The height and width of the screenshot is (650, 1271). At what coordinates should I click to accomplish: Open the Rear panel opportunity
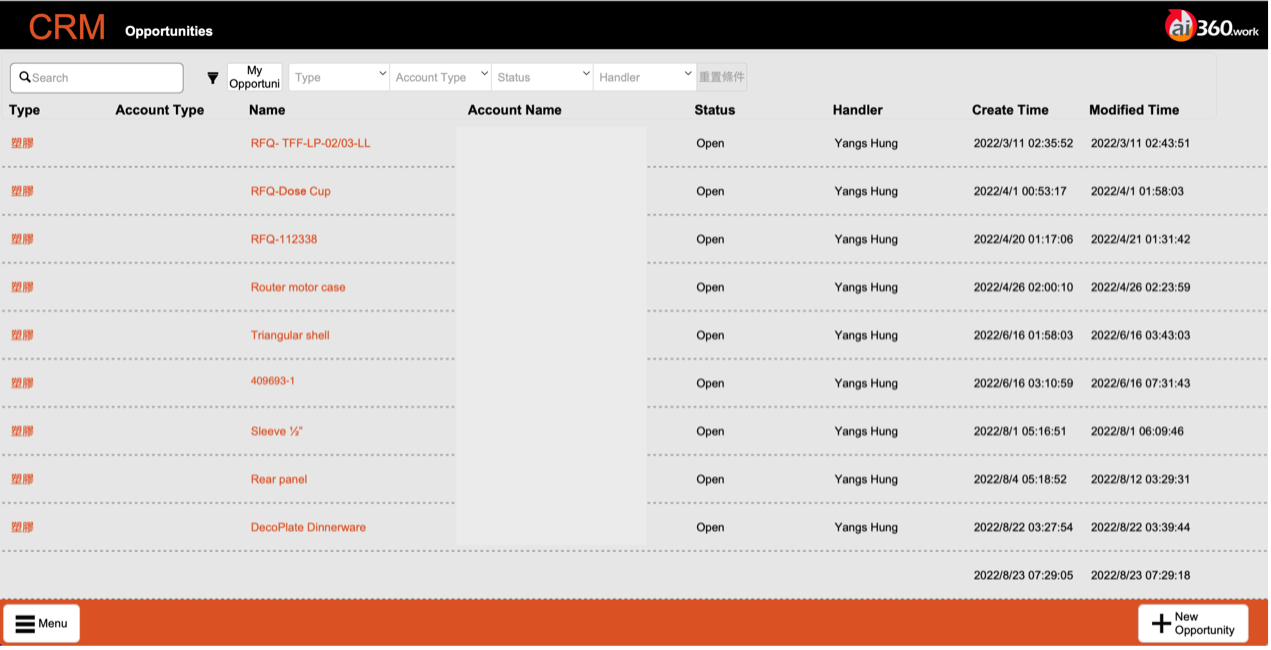pos(279,479)
